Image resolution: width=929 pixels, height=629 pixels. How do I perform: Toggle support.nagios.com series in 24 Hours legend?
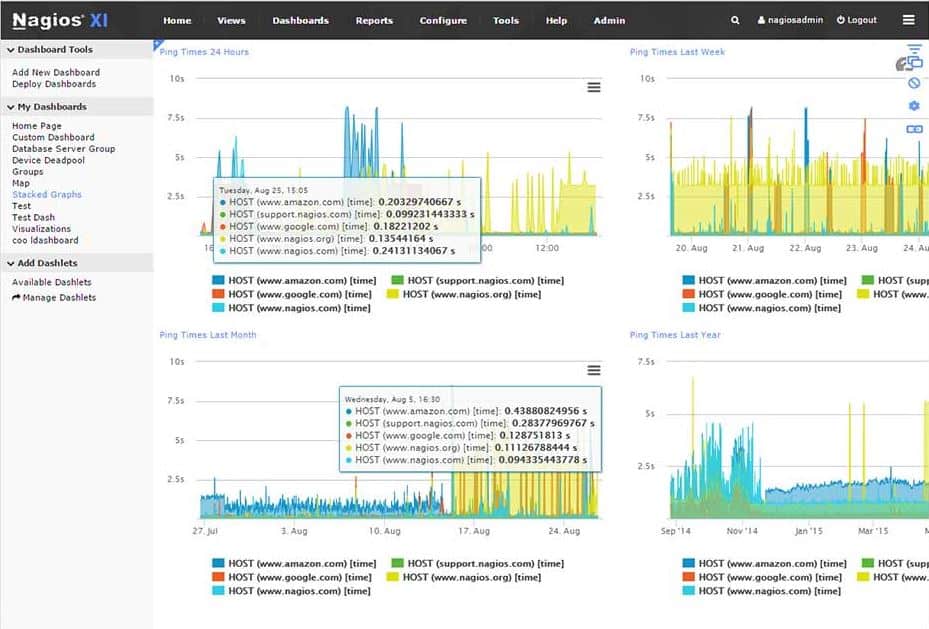coord(478,281)
